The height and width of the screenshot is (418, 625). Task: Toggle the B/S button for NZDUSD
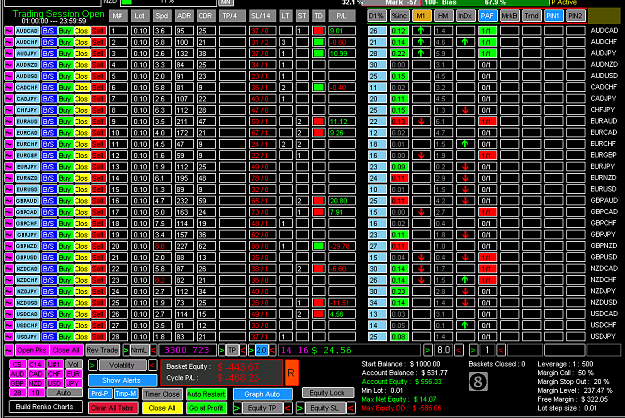click(x=49, y=302)
